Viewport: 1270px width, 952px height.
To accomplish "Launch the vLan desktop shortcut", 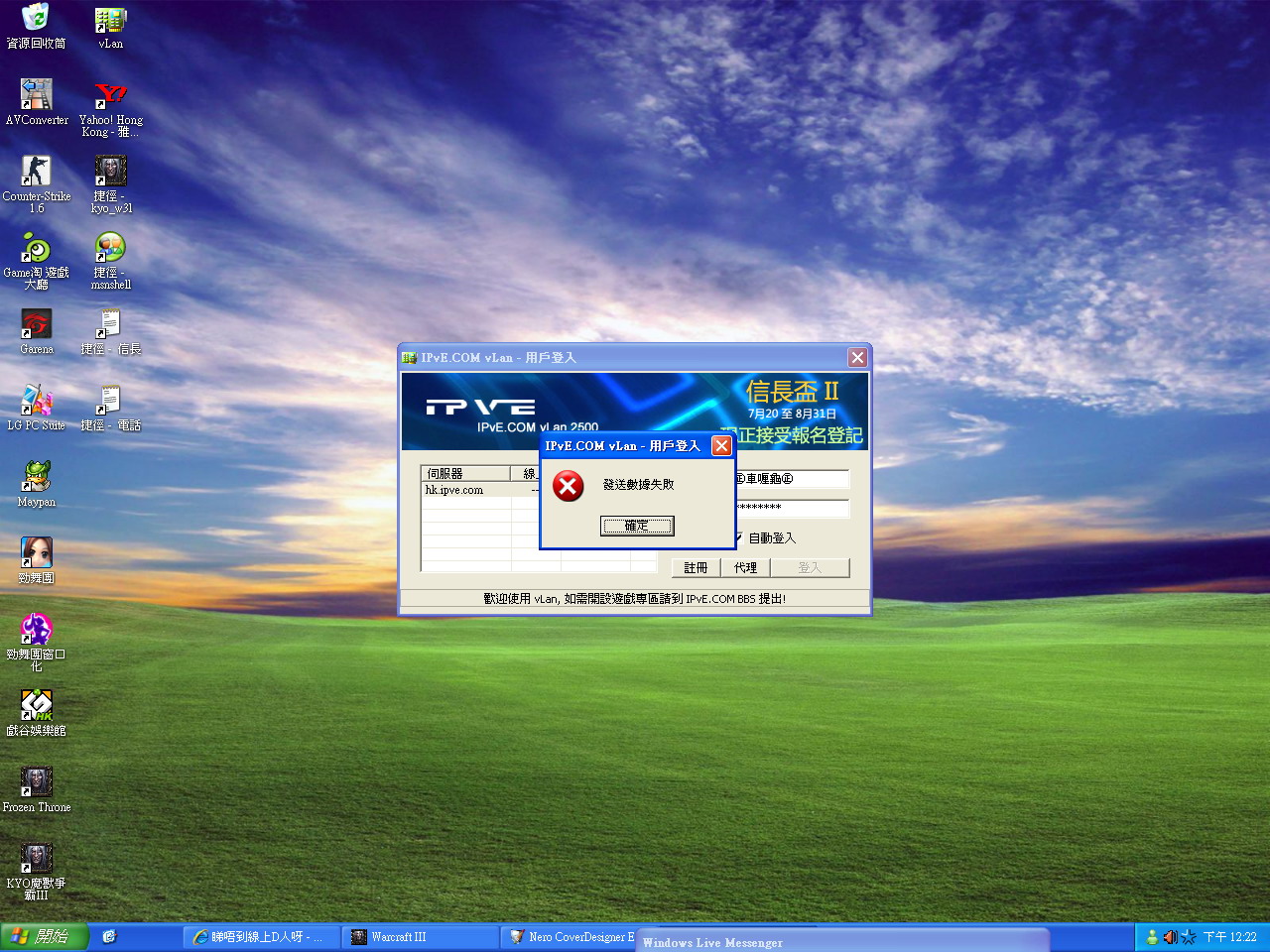I will point(110,27).
